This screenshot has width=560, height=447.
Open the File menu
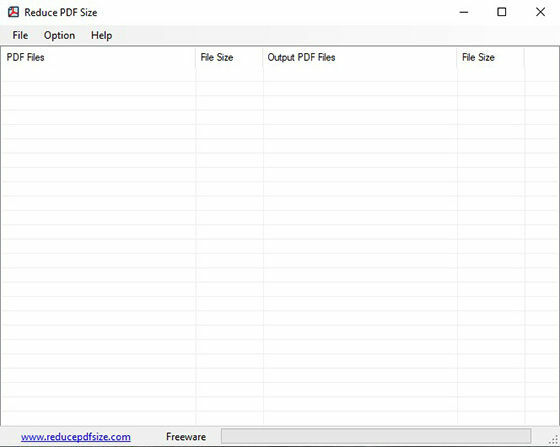point(20,35)
